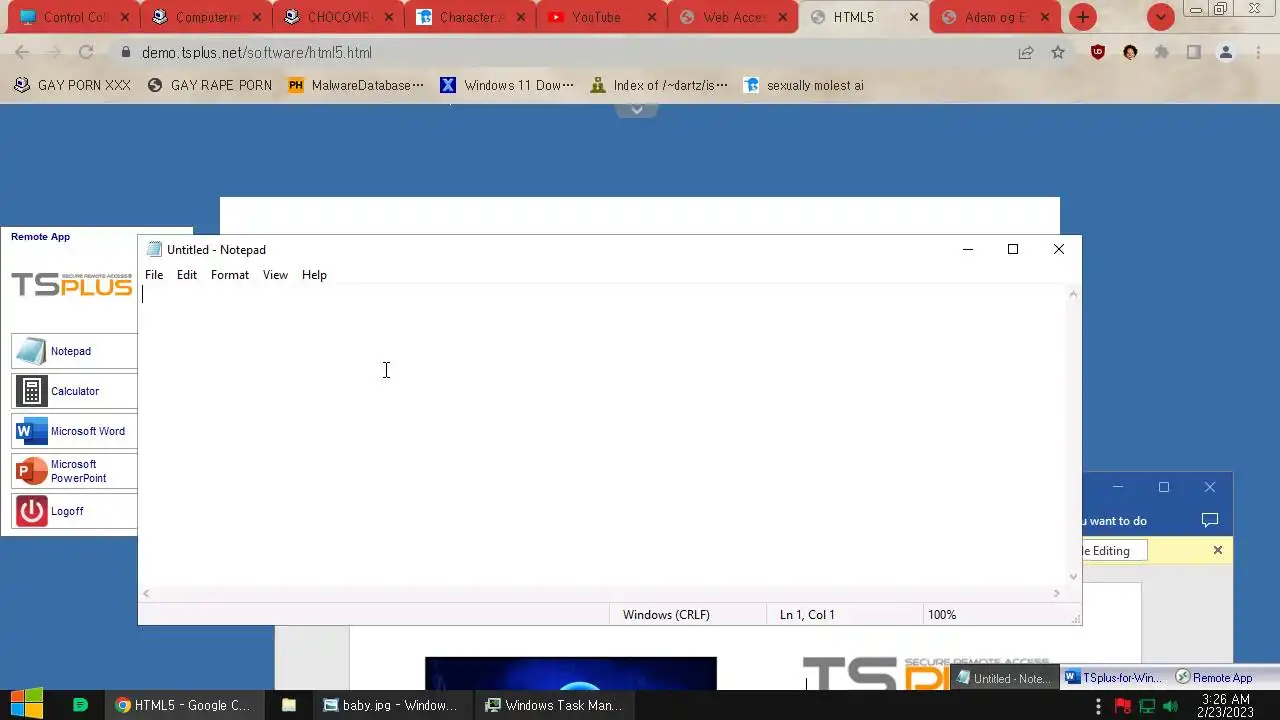The height and width of the screenshot is (720, 1280).
Task: Click Notepad horizontal scrollbar right arrow
Action: [1057, 594]
